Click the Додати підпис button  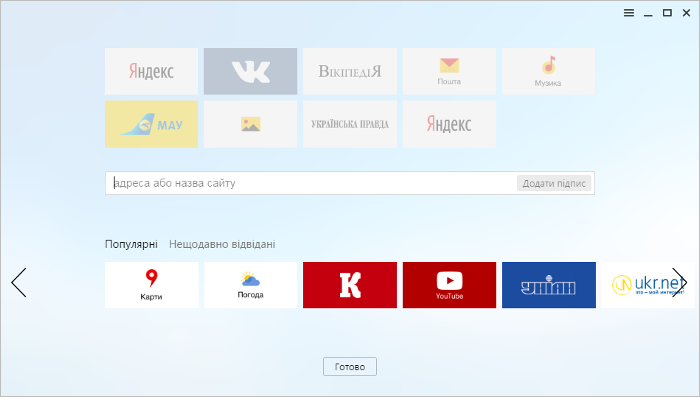554,184
